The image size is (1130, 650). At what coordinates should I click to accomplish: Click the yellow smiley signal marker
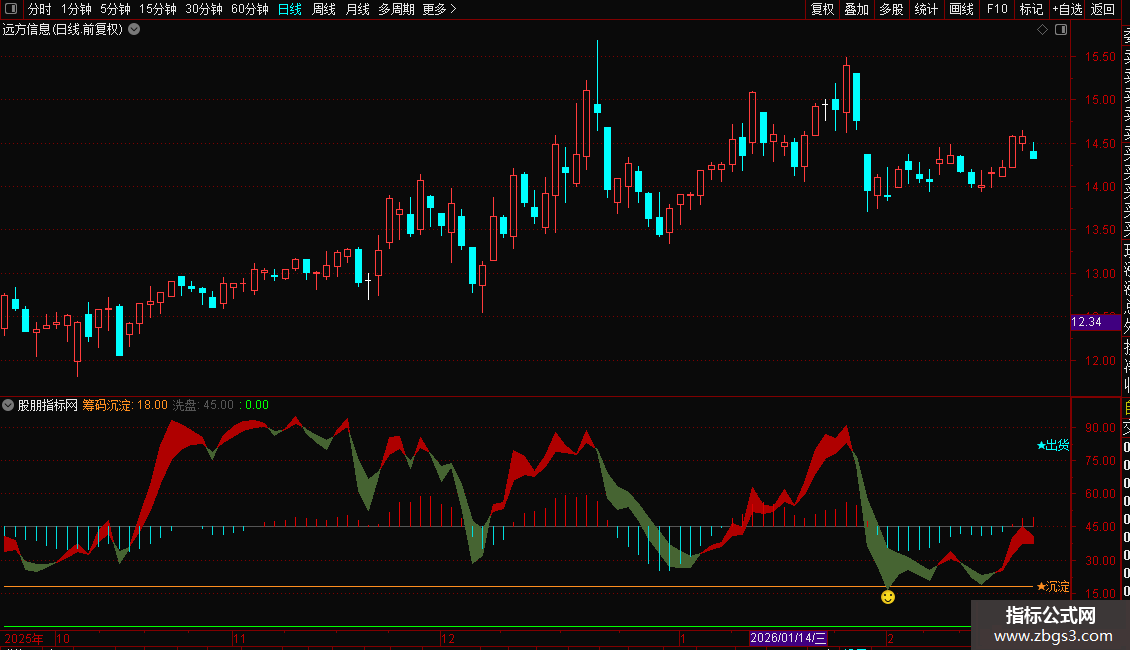pyautogui.click(x=888, y=597)
